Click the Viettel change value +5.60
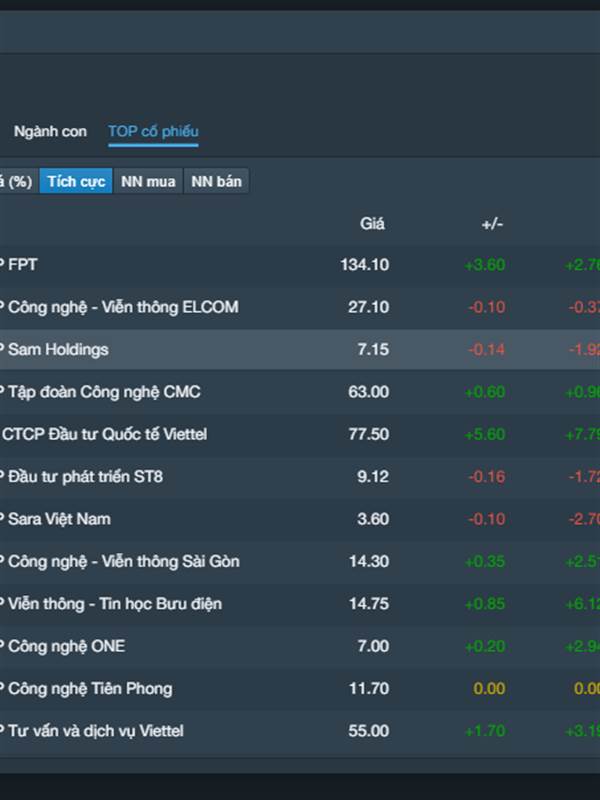600x800 pixels. point(485,434)
